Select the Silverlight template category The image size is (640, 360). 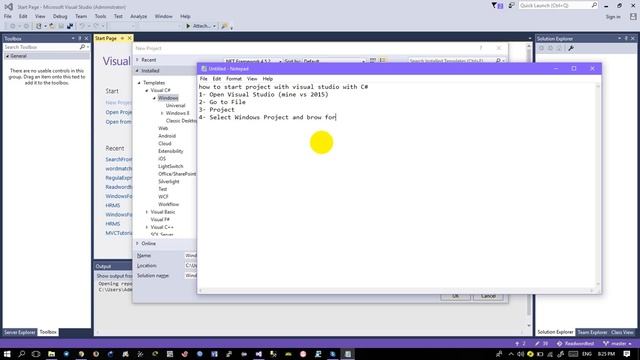coord(169,182)
